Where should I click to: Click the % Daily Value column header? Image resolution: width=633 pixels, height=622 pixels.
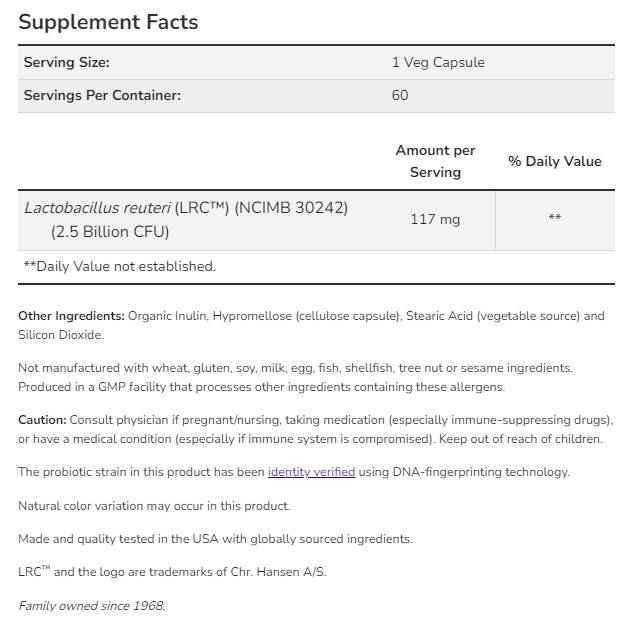[554, 161]
